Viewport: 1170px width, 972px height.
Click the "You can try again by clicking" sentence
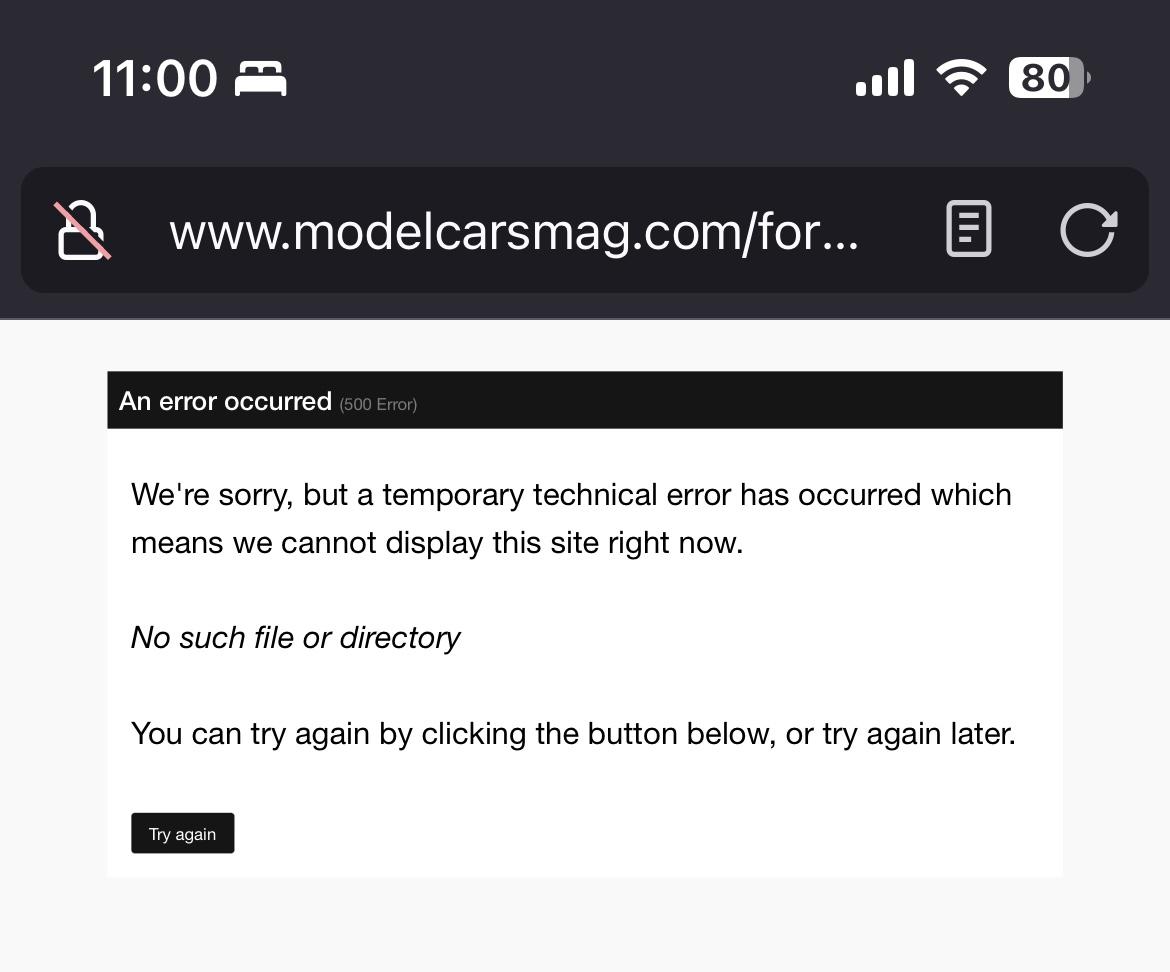point(573,734)
